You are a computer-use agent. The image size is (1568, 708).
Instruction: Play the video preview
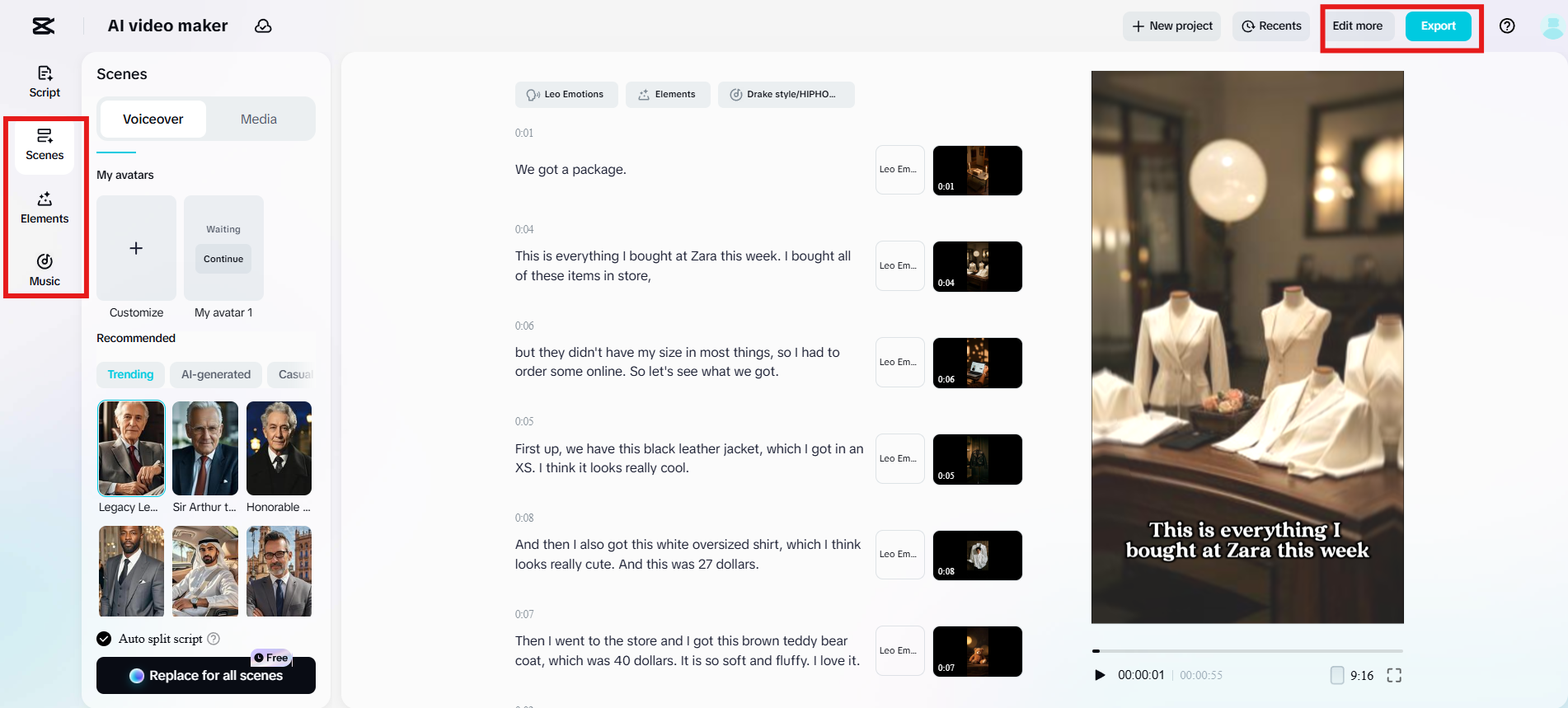(x=1100, y=675)
